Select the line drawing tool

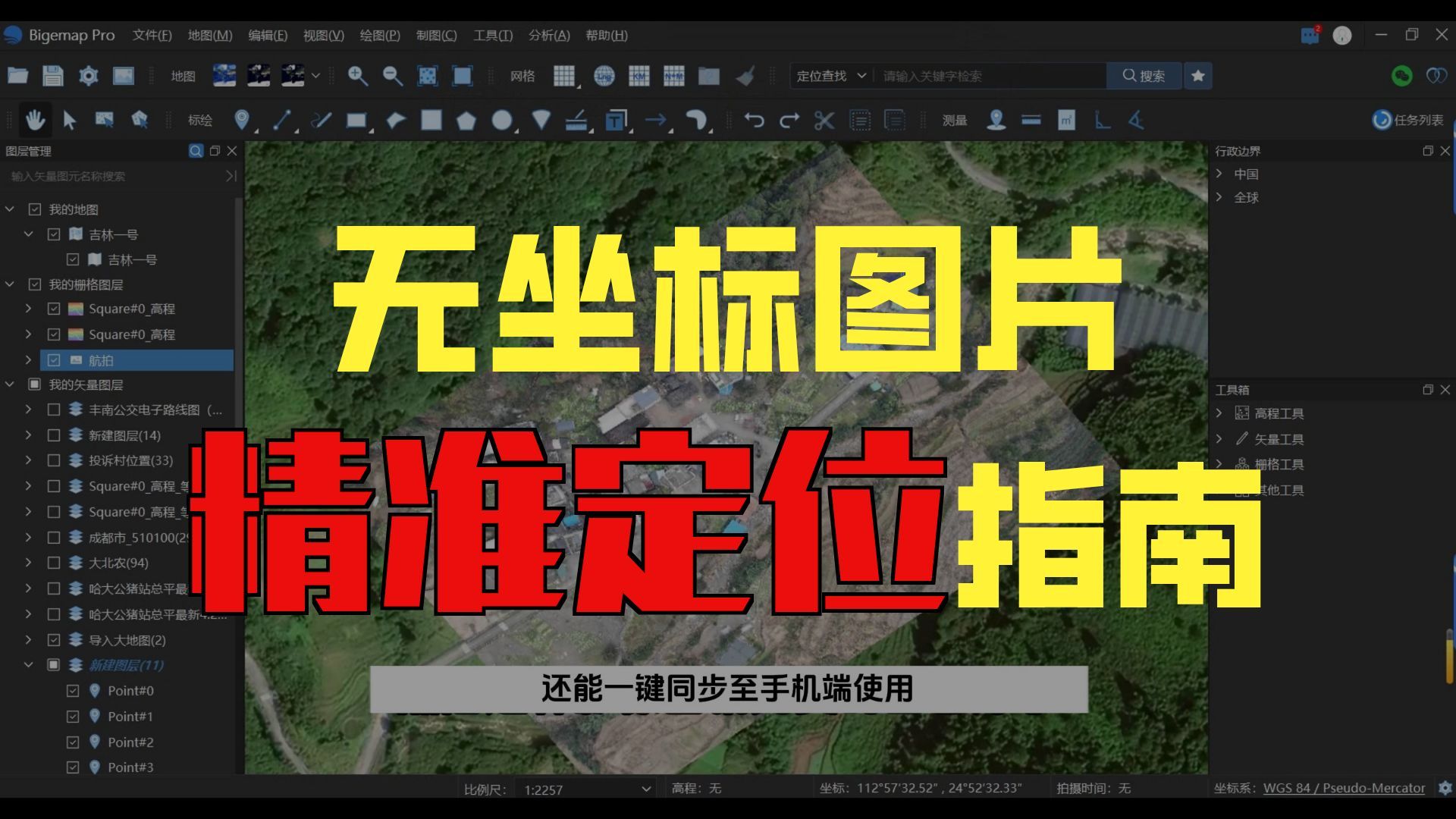282,120
